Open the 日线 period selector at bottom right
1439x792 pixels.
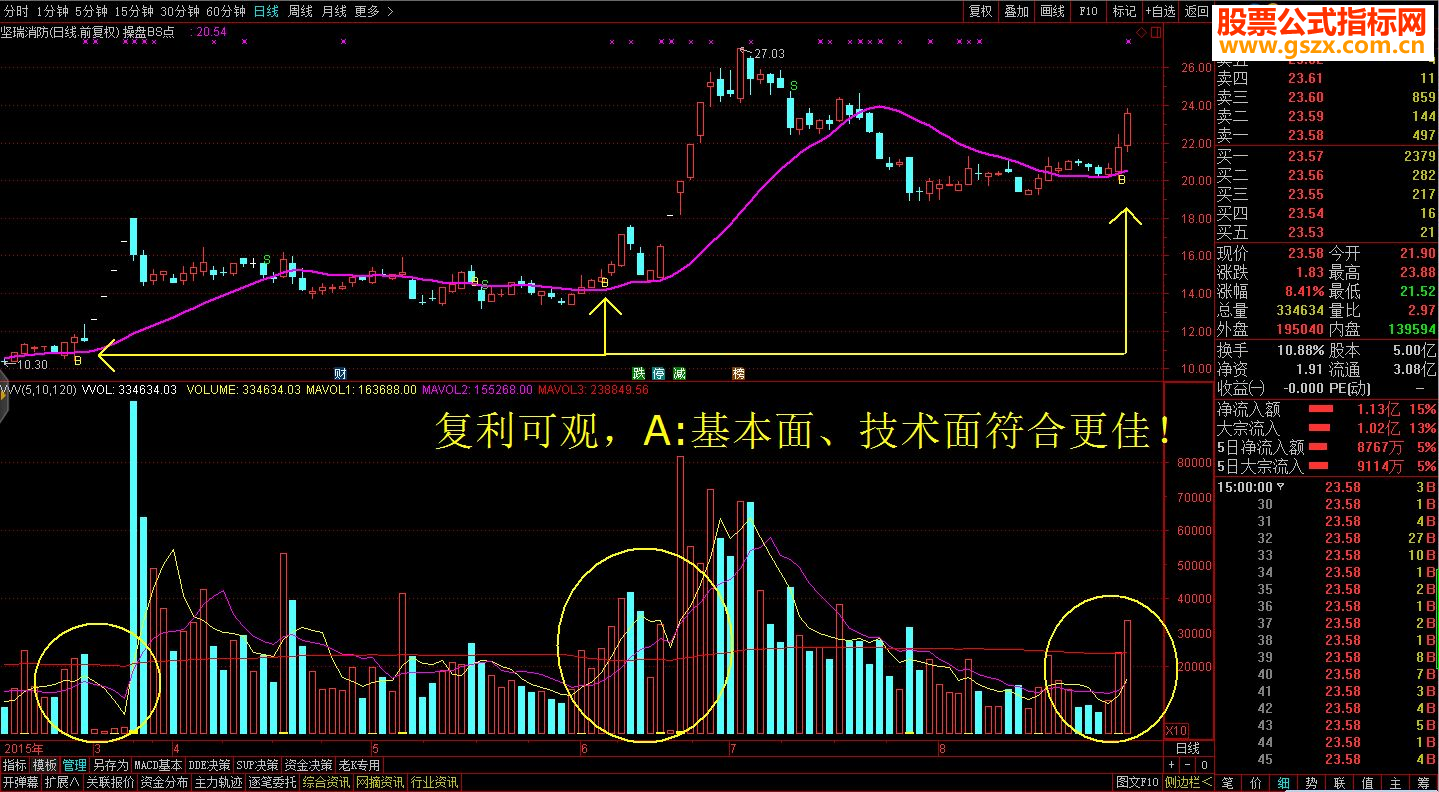1188,749
